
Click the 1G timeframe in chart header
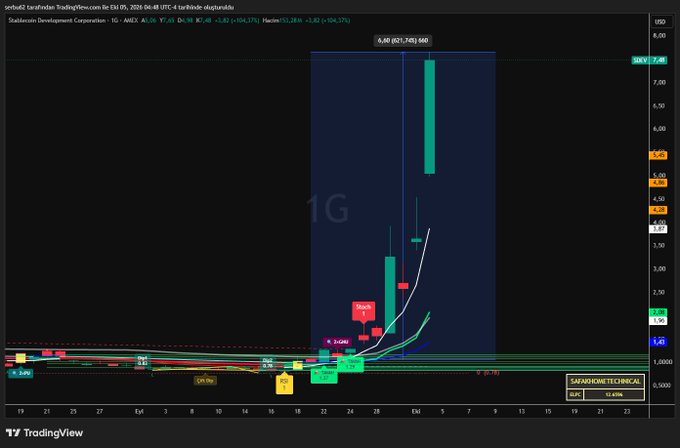click(x=115, y=20)
